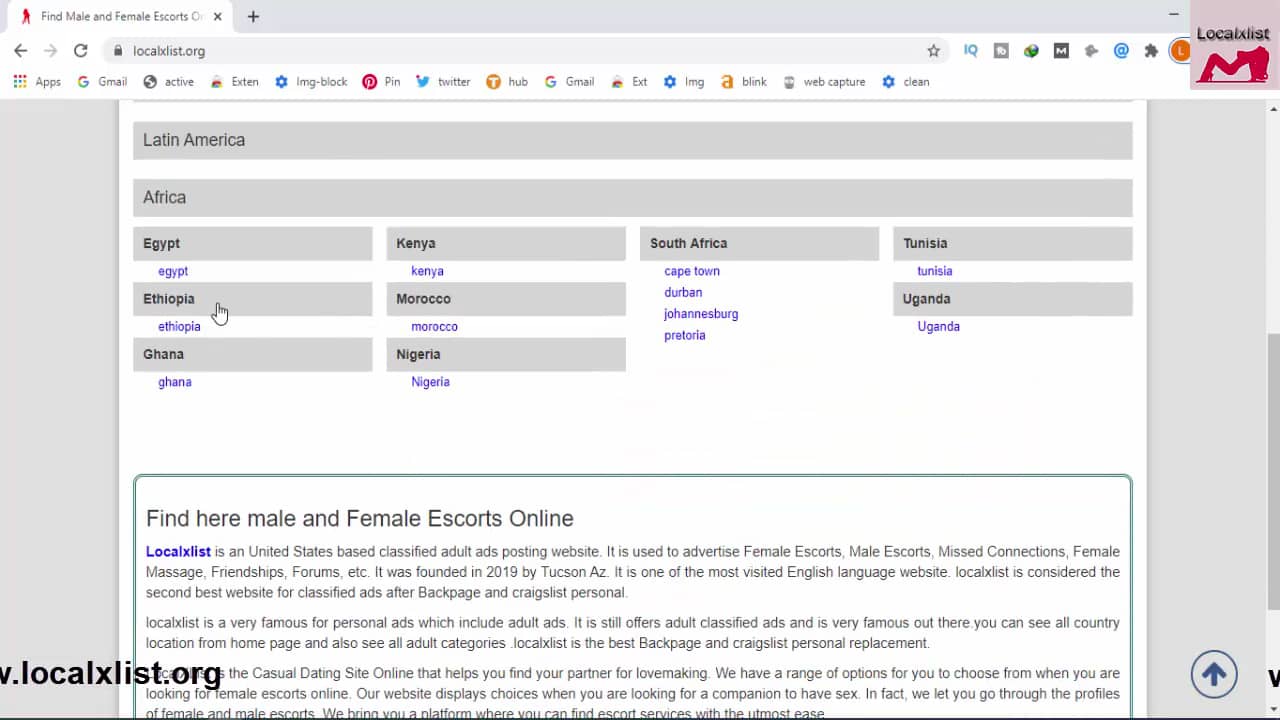
Task: Click the Ethiopia country header
Action: click(253, 299)
